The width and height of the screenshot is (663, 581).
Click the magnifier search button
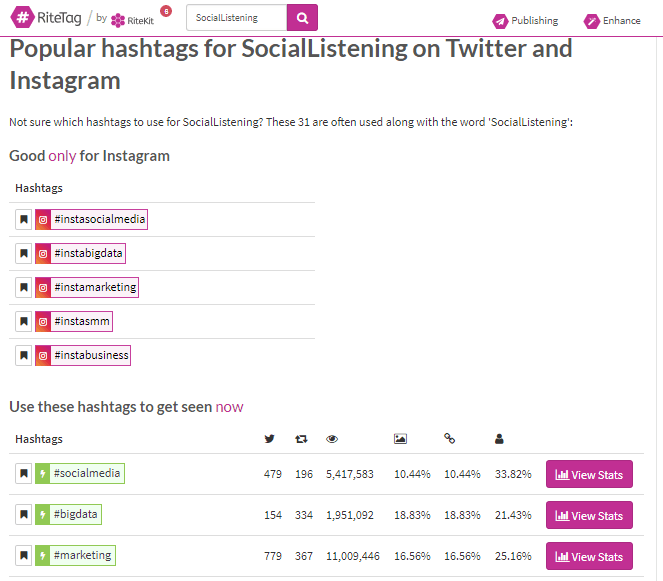(x=302, y=17)
